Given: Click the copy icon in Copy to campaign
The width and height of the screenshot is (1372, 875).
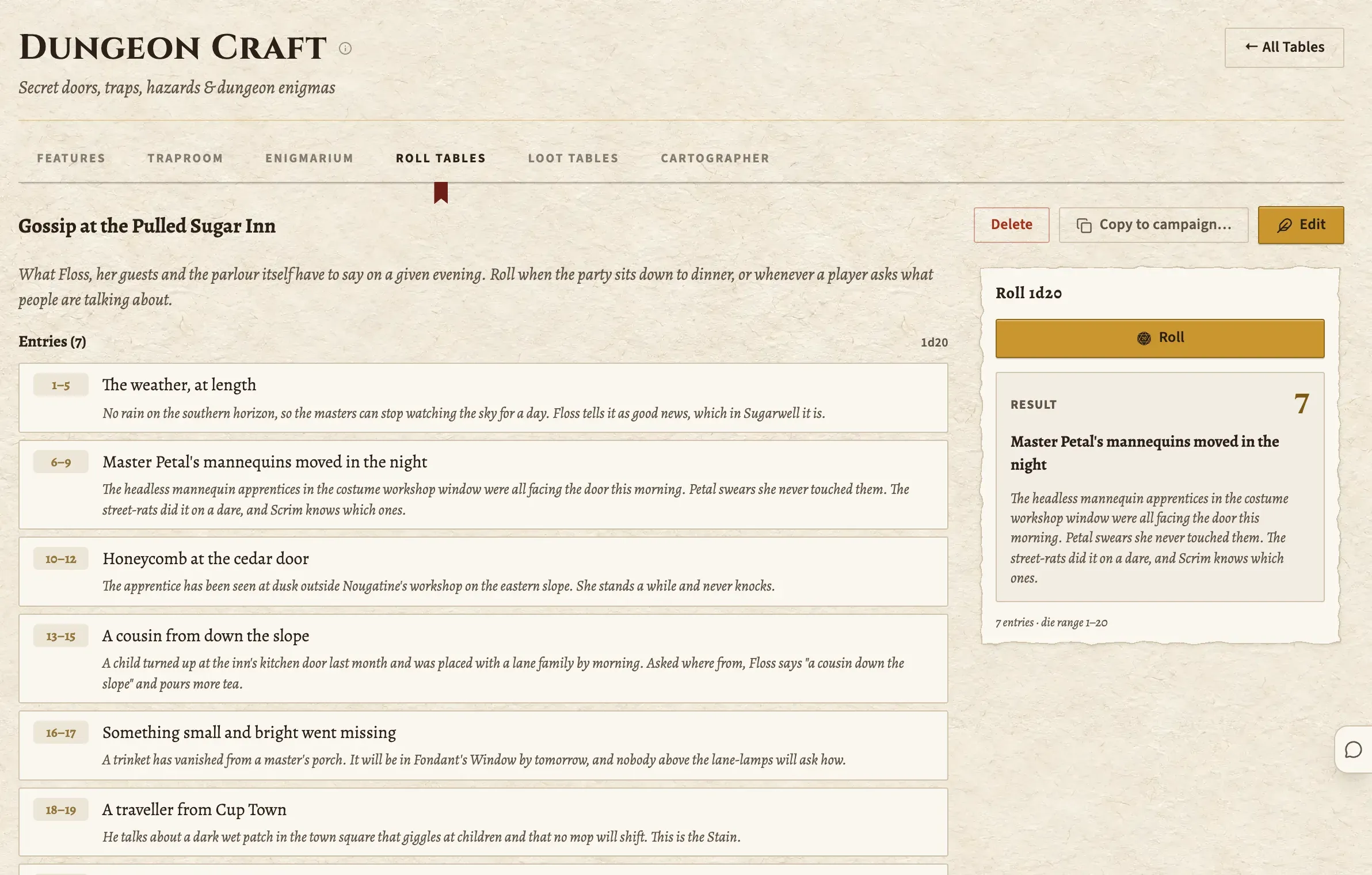Looking at the screenshot, I should click(x=1084, y=225).
